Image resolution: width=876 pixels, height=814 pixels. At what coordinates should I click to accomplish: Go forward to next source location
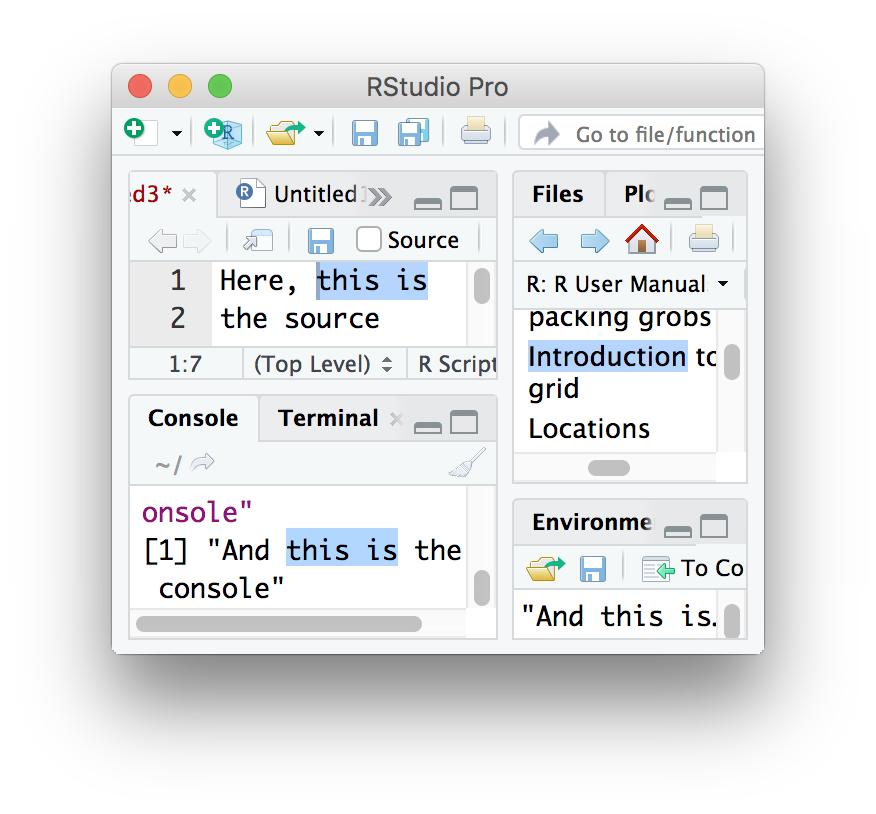point(198,241)
